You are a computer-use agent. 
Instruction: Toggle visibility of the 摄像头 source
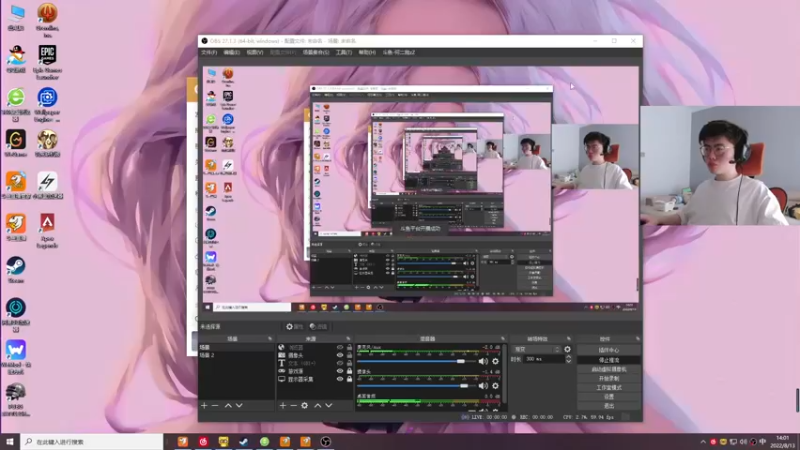point(340,356)
